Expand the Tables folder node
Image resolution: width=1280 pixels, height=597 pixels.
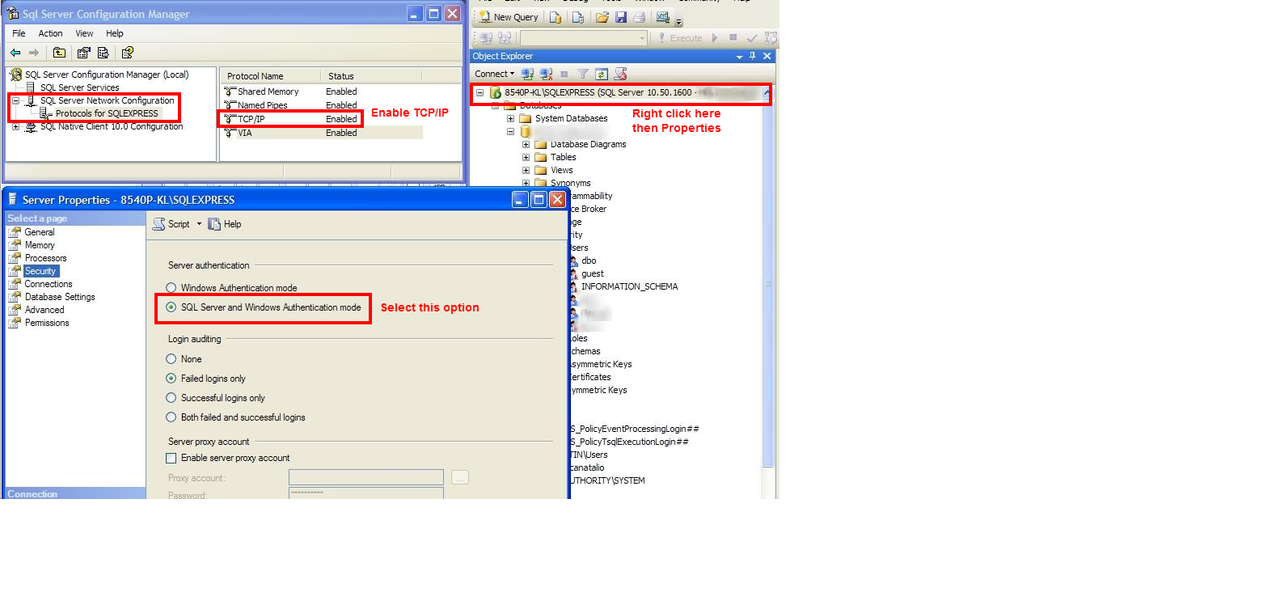point(526,157)
